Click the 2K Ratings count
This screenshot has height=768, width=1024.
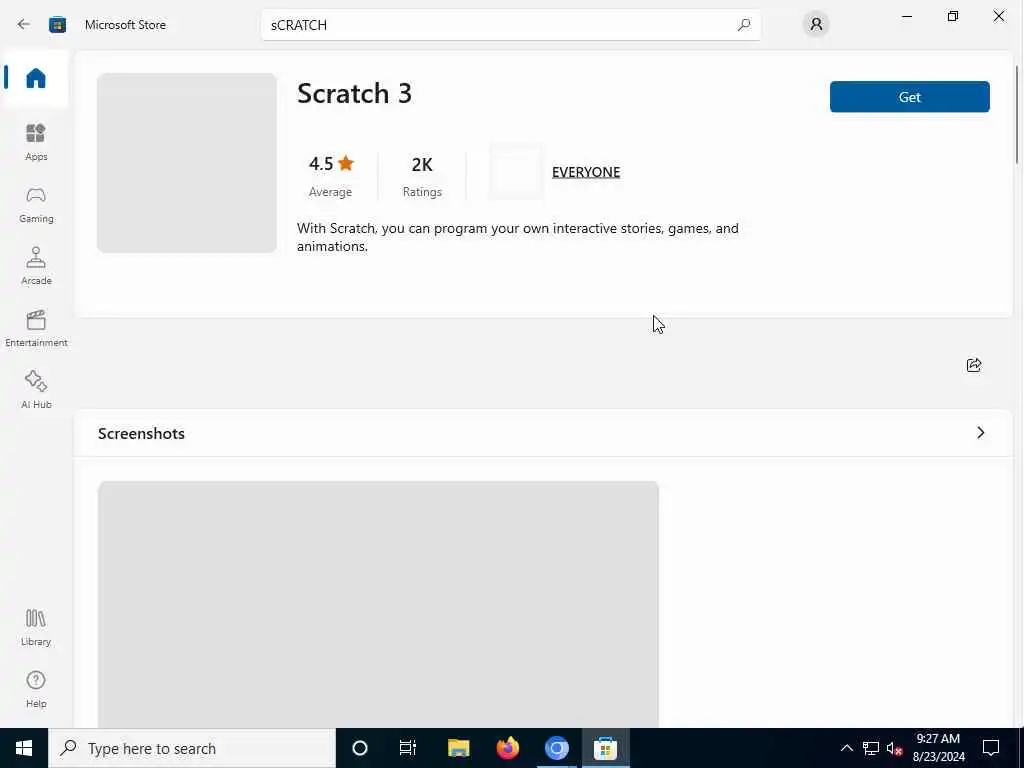pos(422,175)
